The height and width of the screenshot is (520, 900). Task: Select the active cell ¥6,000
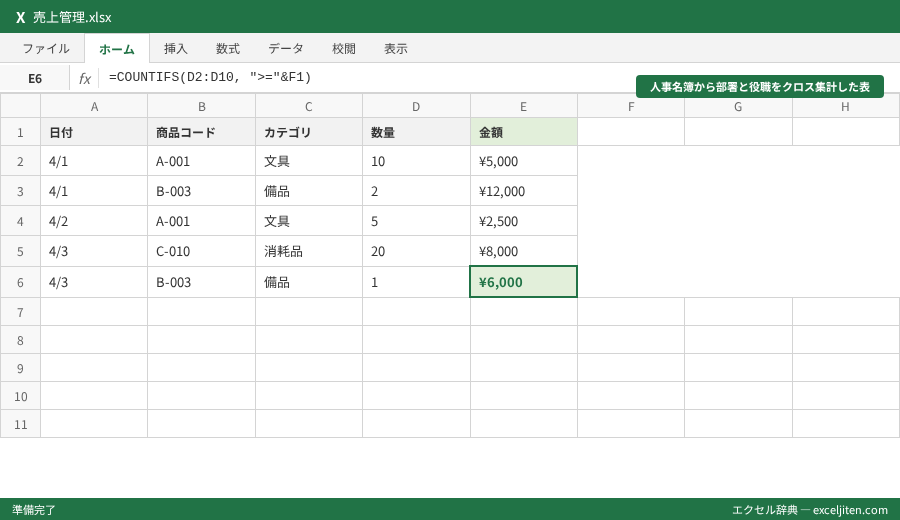click(x=523, y=282)
